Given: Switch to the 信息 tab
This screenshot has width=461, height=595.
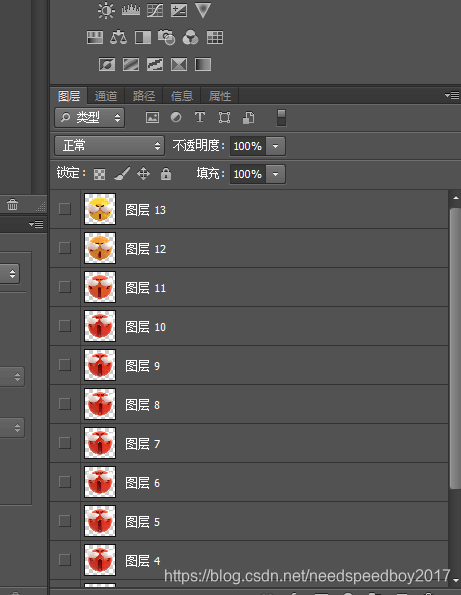Looking at the screenshot, I should [182, 96].
